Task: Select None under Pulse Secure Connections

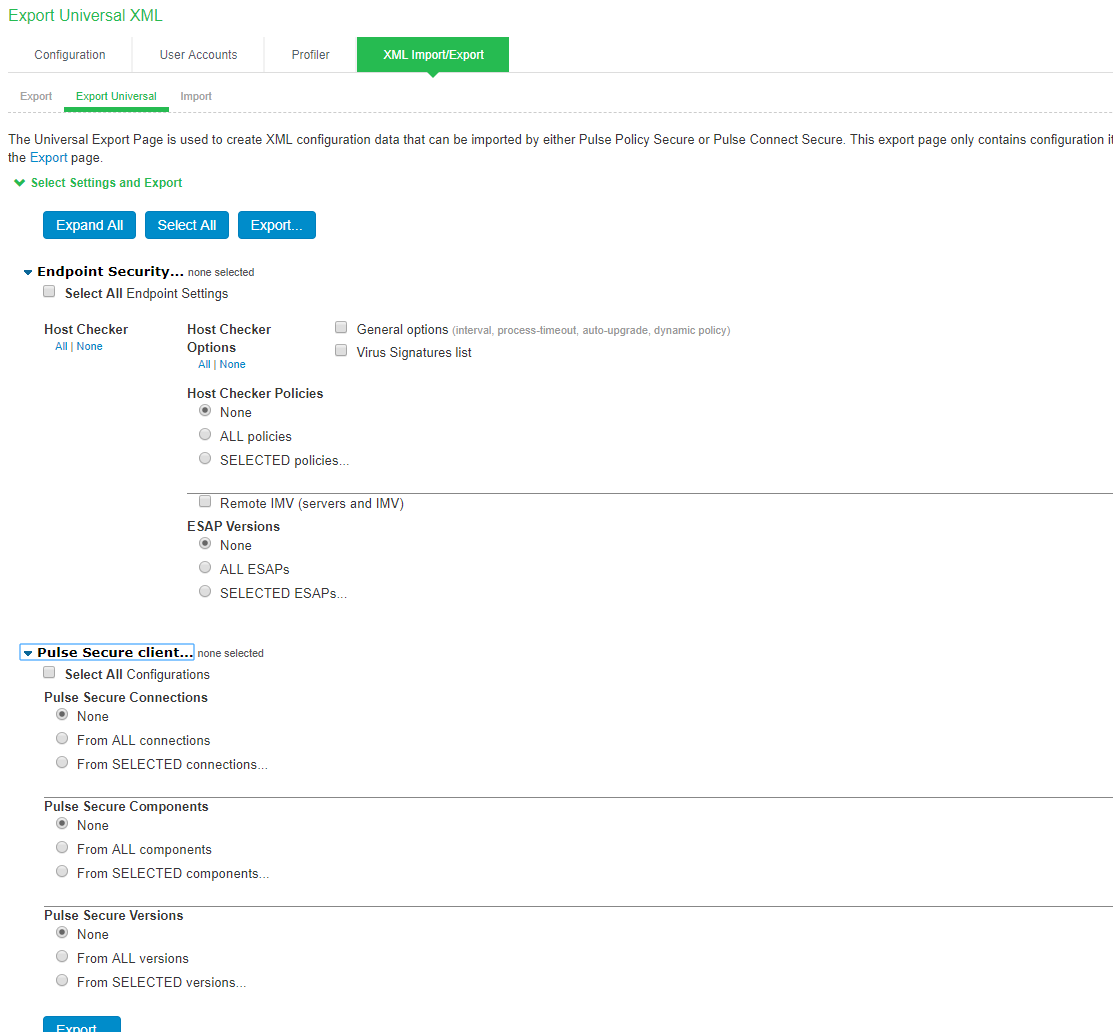Action: (62, 715)
